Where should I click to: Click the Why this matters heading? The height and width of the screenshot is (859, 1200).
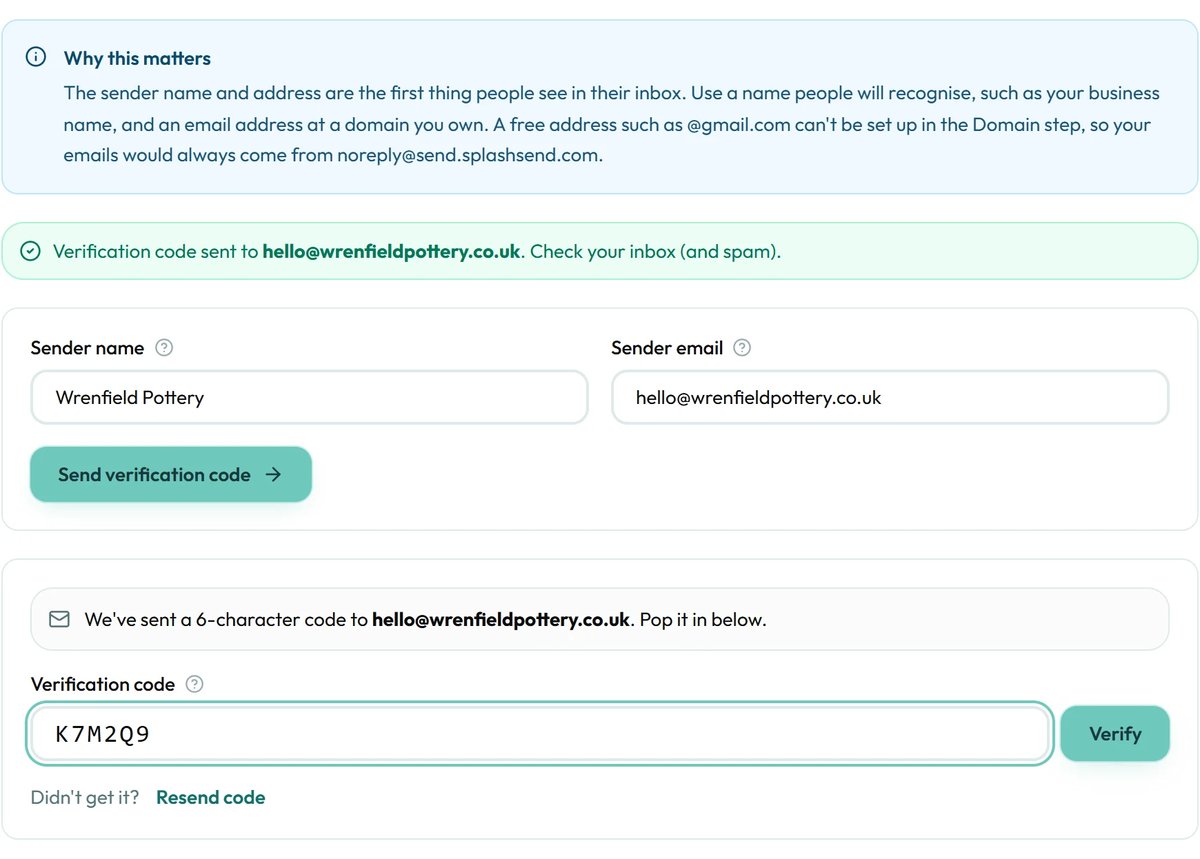pos(137,58)
